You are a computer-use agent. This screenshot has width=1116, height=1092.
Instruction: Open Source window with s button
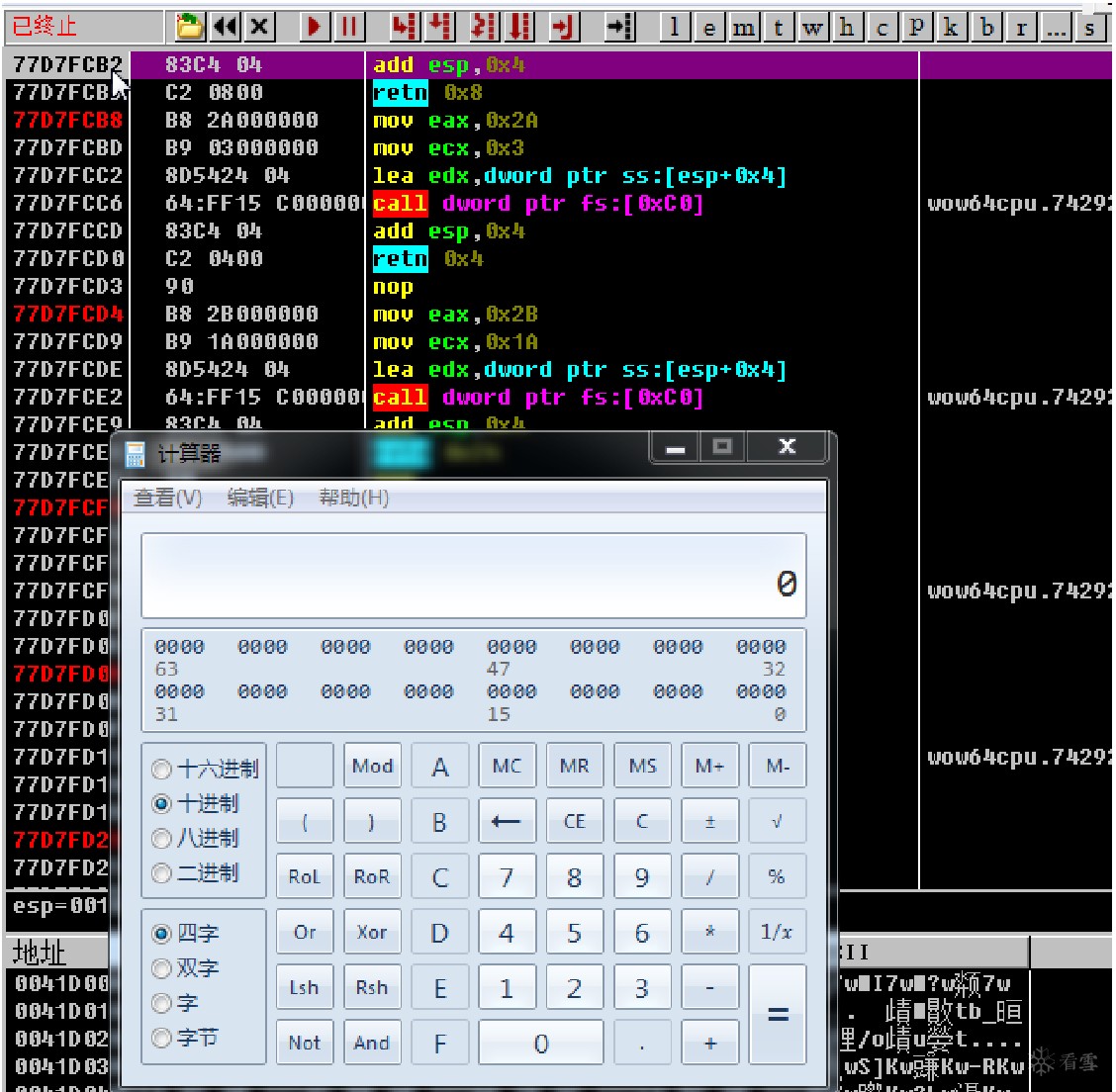(1089, 27)
